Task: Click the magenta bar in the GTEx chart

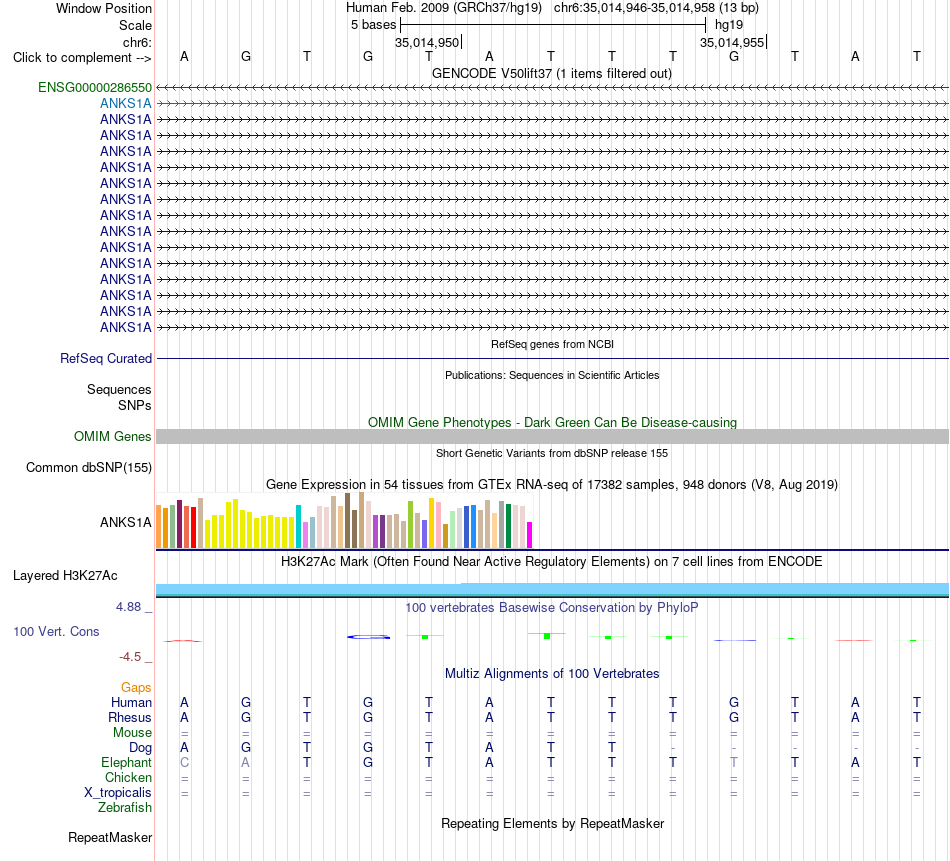Action: [x=529, y=535]
